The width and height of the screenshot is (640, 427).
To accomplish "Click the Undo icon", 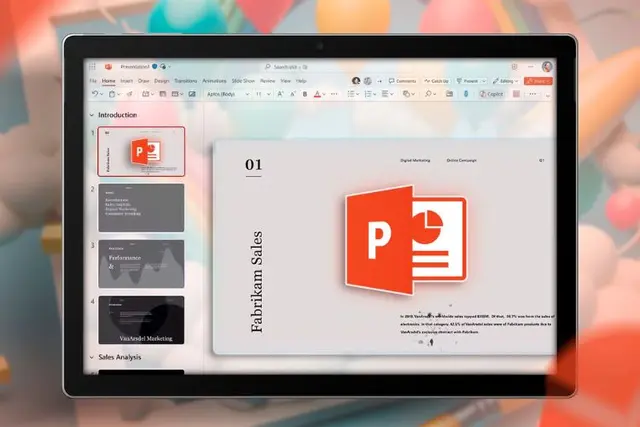I will coord(95,94).
